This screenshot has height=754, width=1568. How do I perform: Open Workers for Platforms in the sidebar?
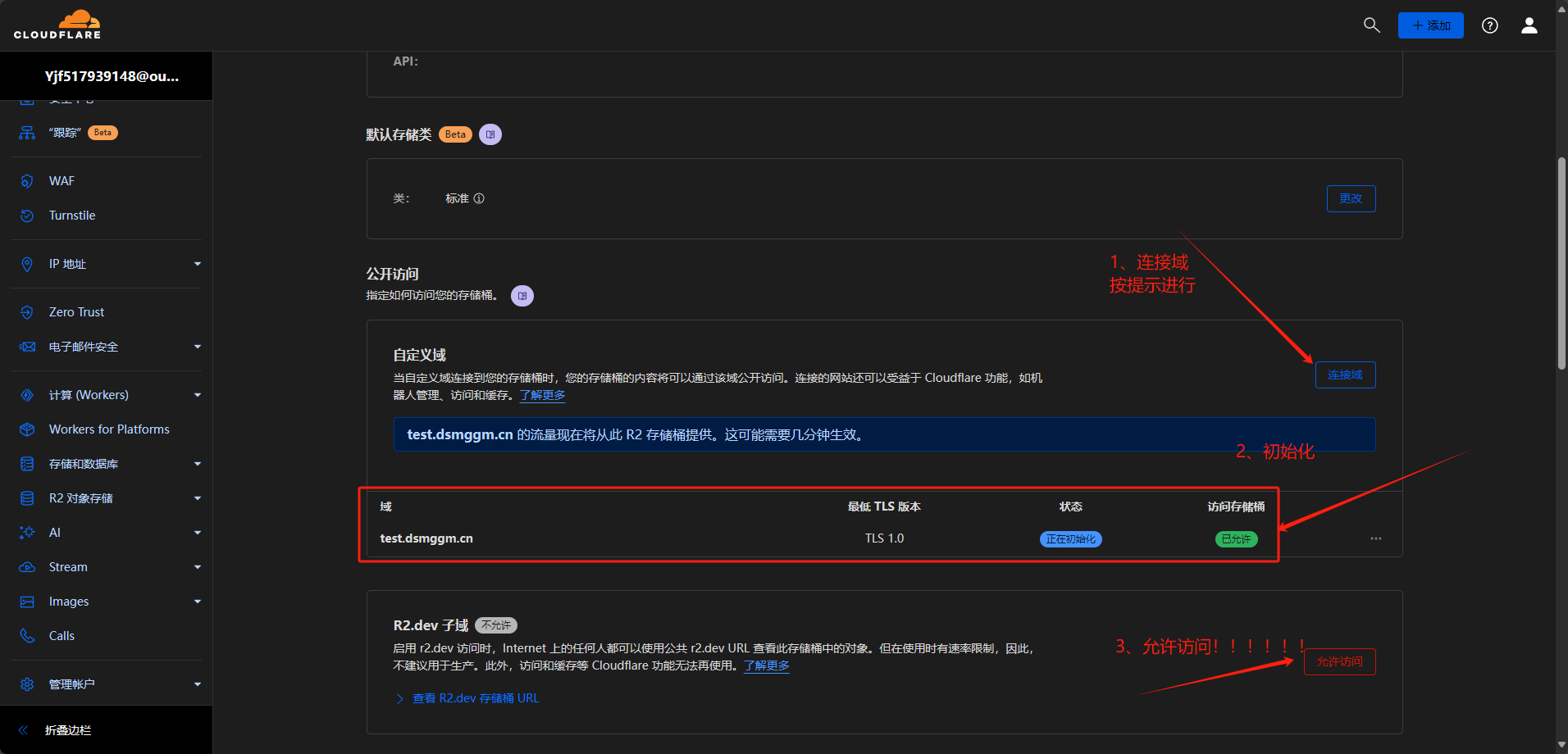click(109, 429)
